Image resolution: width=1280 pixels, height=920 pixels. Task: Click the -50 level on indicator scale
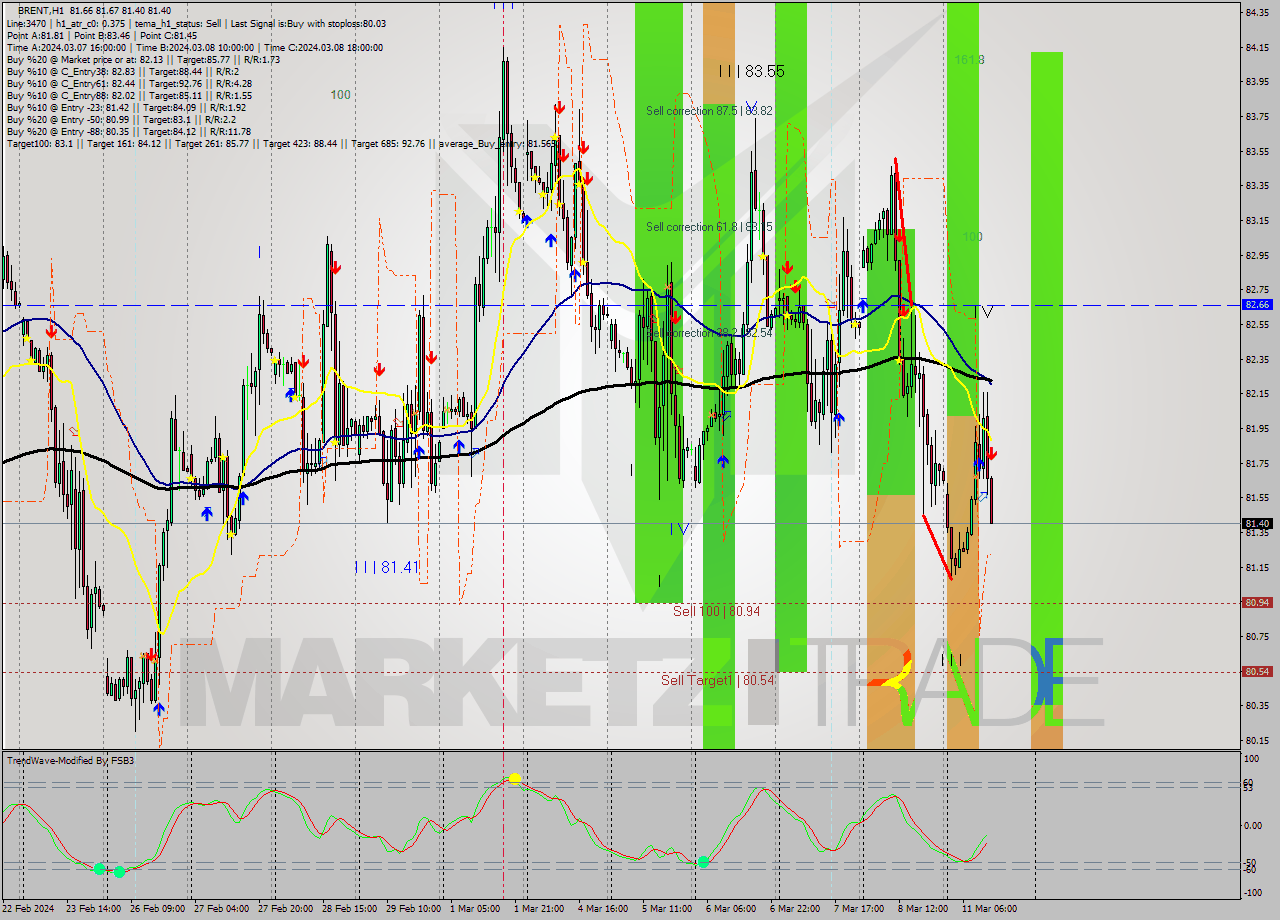point(1251,862)
